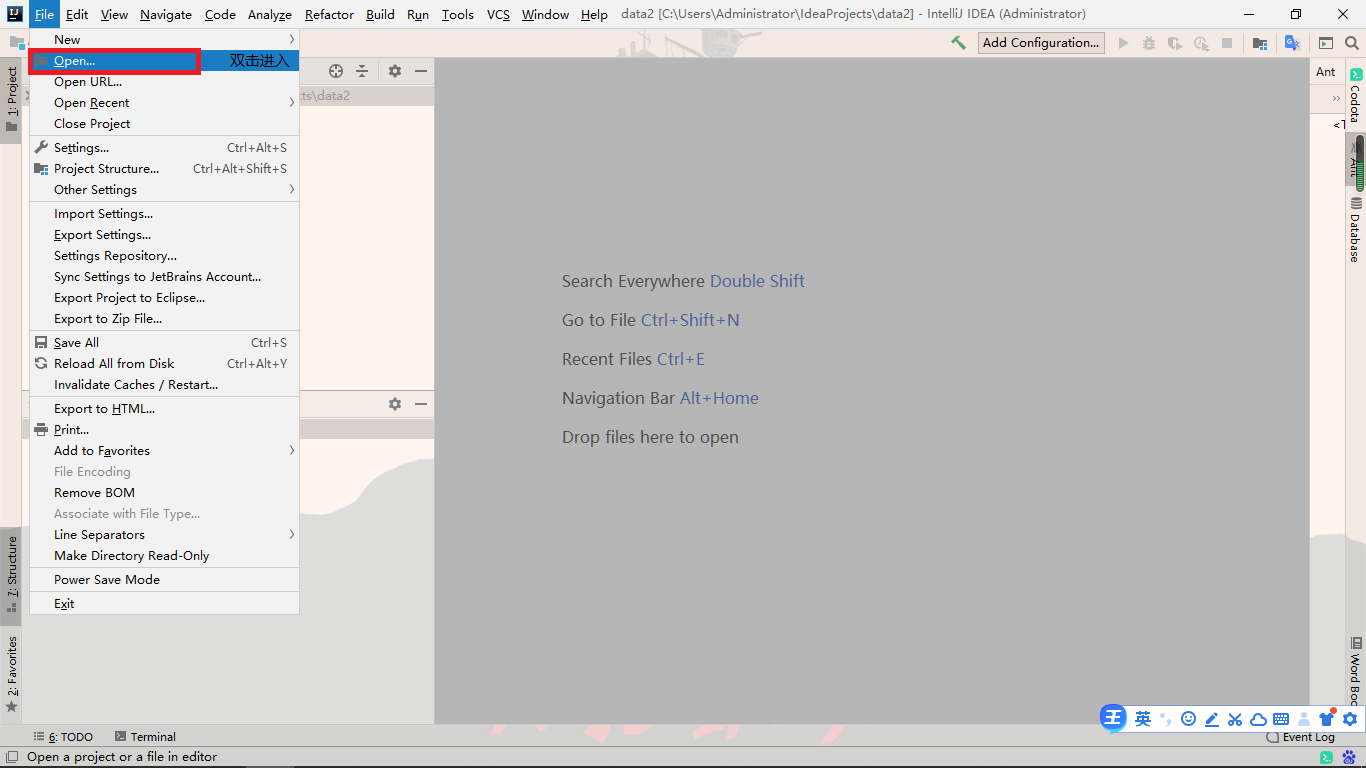The image size is (1366, 768).
Task: Expand the Other Settings submenu arrow
Action: pyautogui.click(x=292, y=190)
